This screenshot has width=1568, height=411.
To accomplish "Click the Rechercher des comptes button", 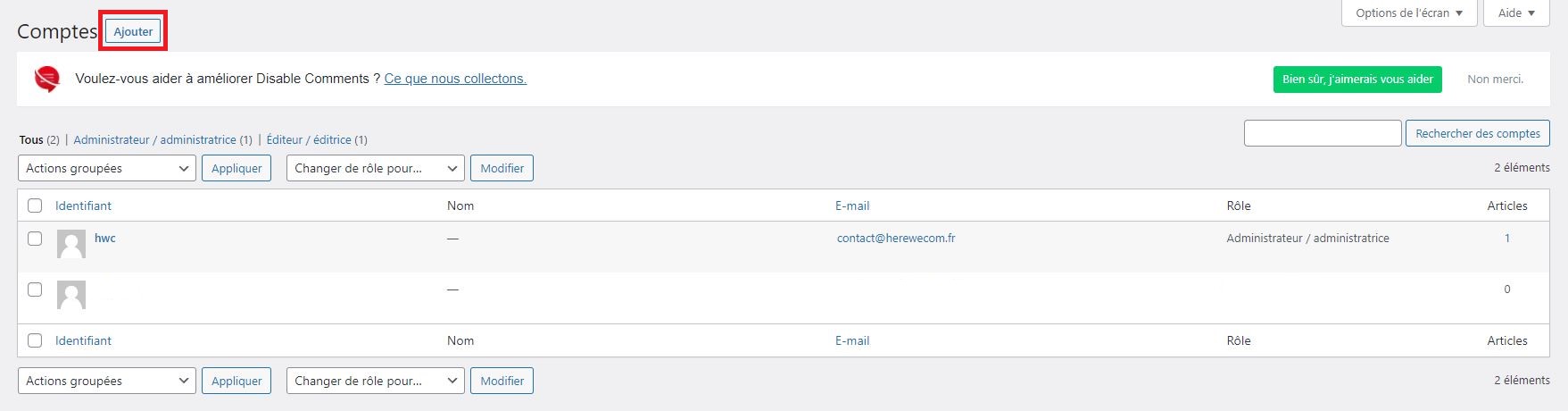I will pos(1478,133).
